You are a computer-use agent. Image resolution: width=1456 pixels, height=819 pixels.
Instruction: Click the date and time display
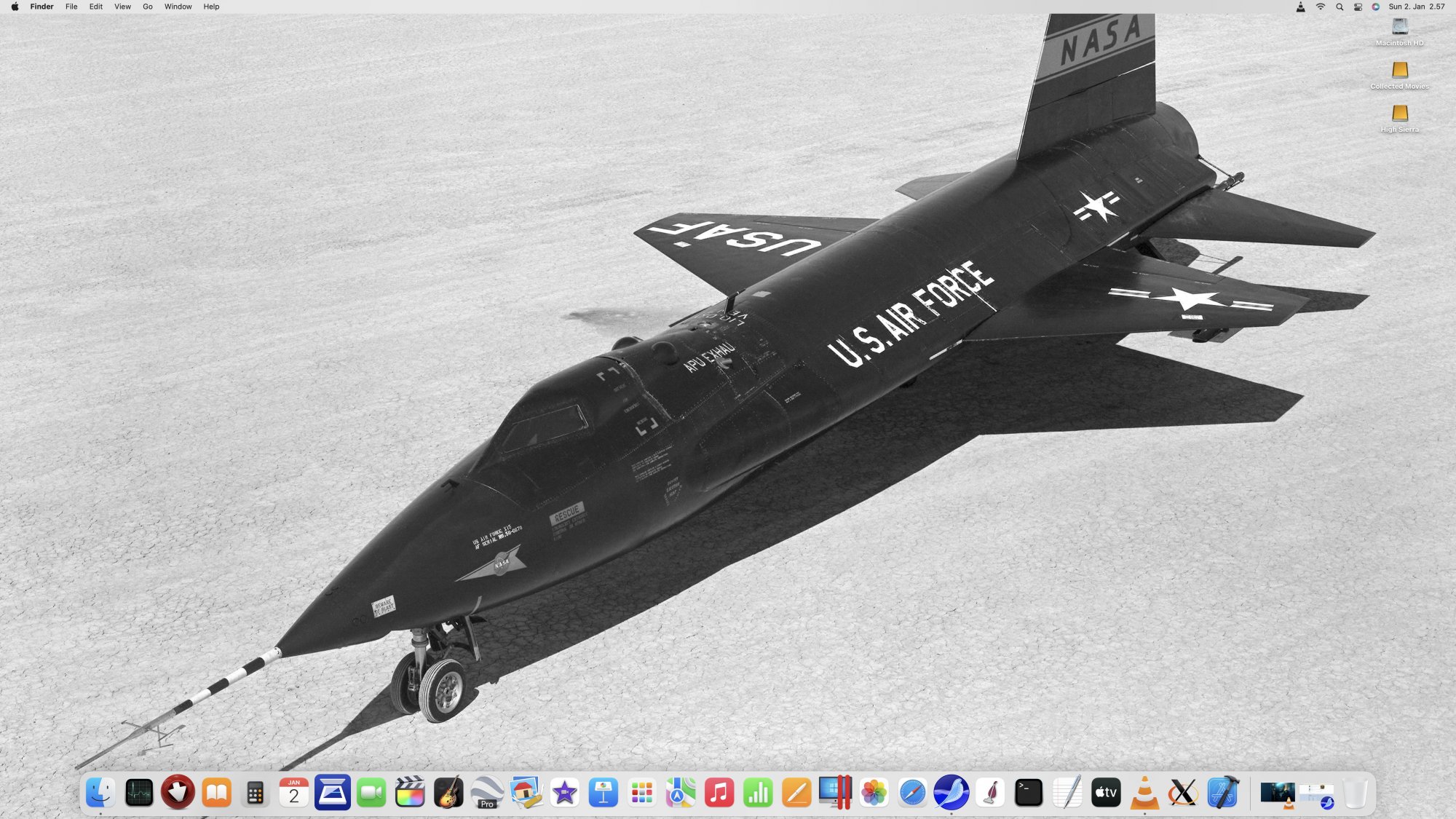pyautogui.click(x=1417, y=7)
